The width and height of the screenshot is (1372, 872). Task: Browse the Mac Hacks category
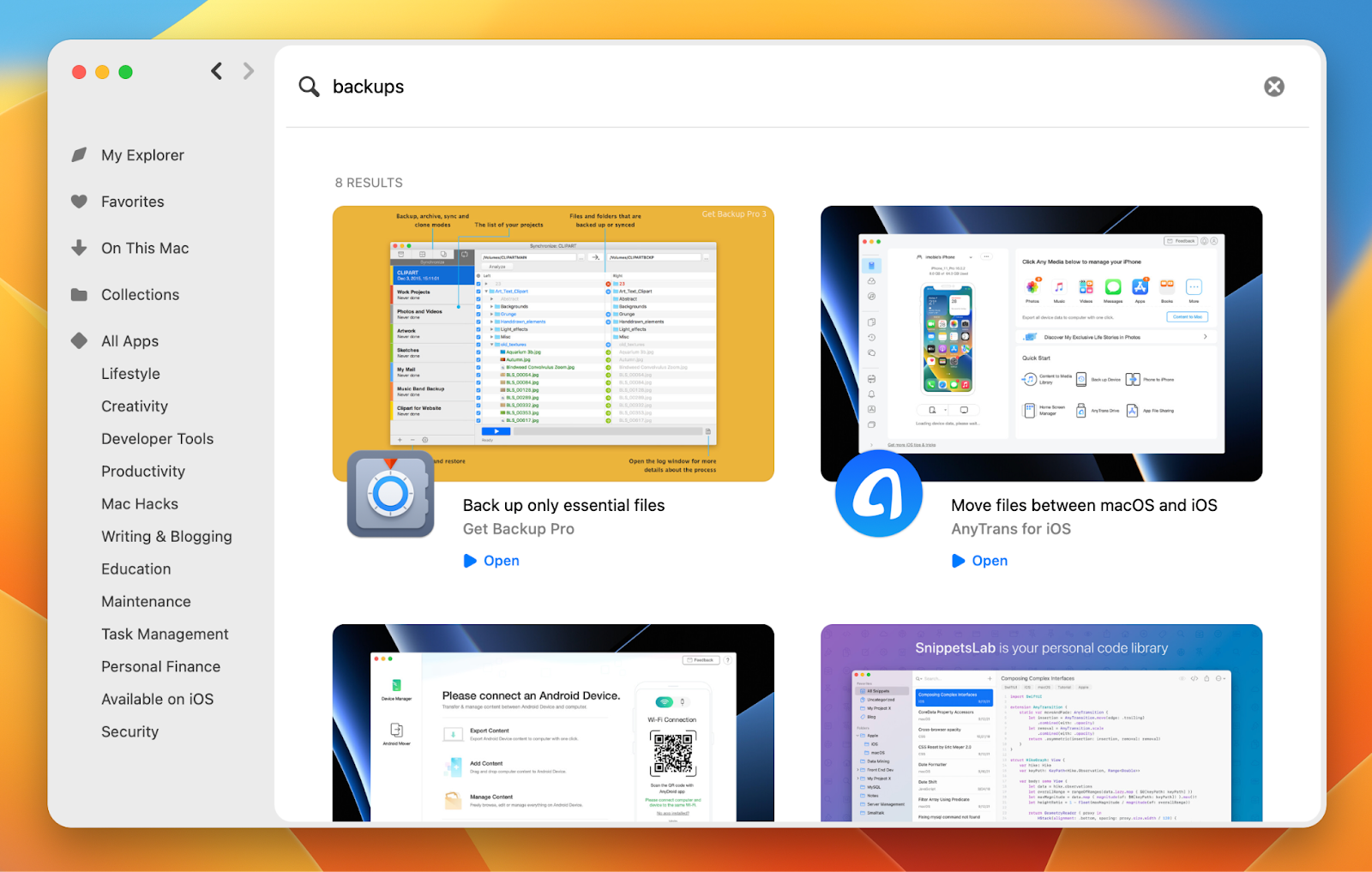pyautogui.click(x=140, y=503)
